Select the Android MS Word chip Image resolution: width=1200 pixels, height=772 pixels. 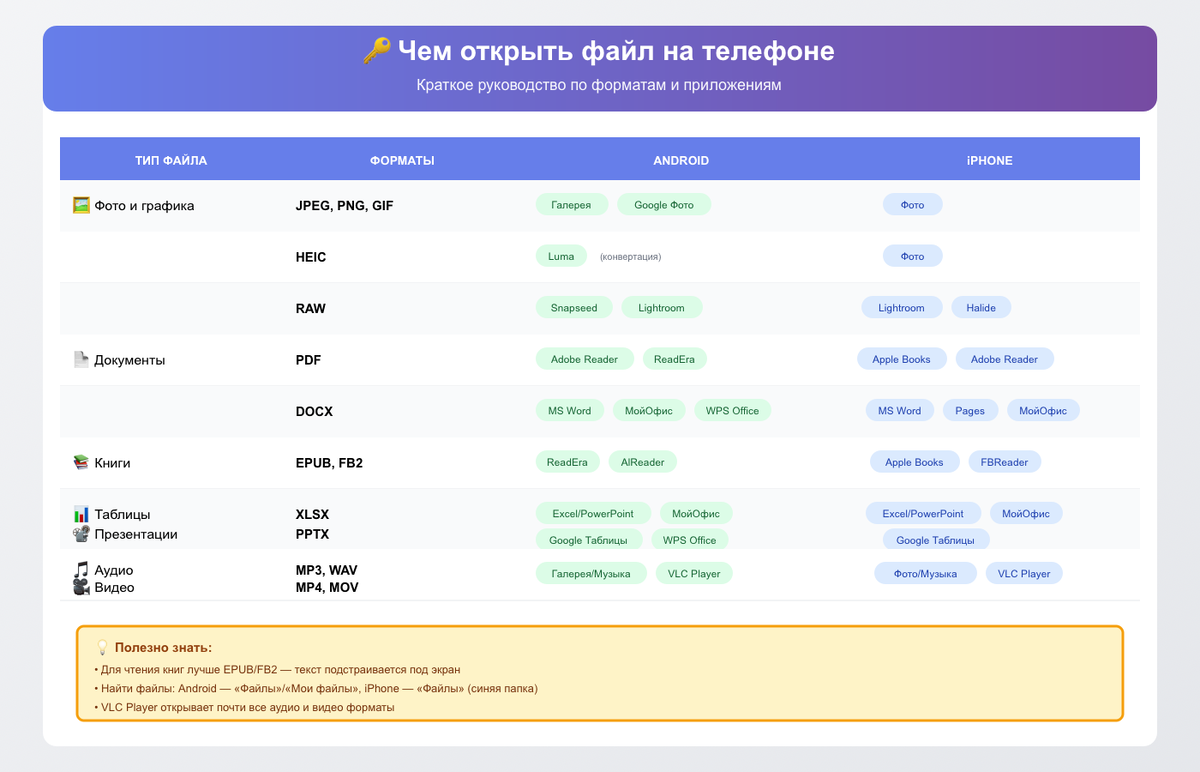(569, 411)
